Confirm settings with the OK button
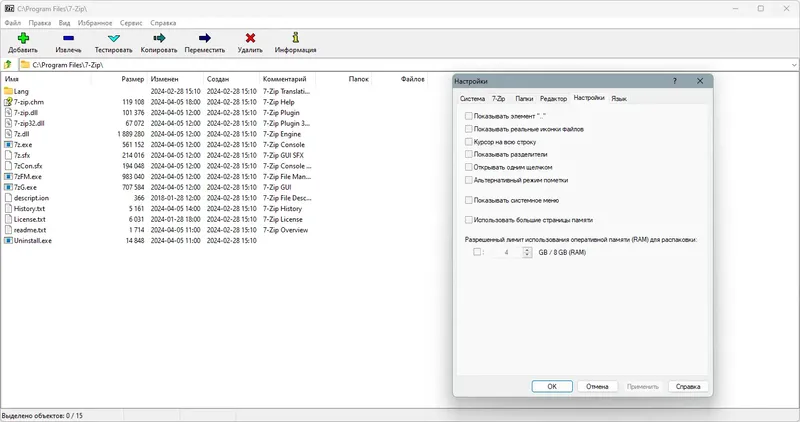 552,386
